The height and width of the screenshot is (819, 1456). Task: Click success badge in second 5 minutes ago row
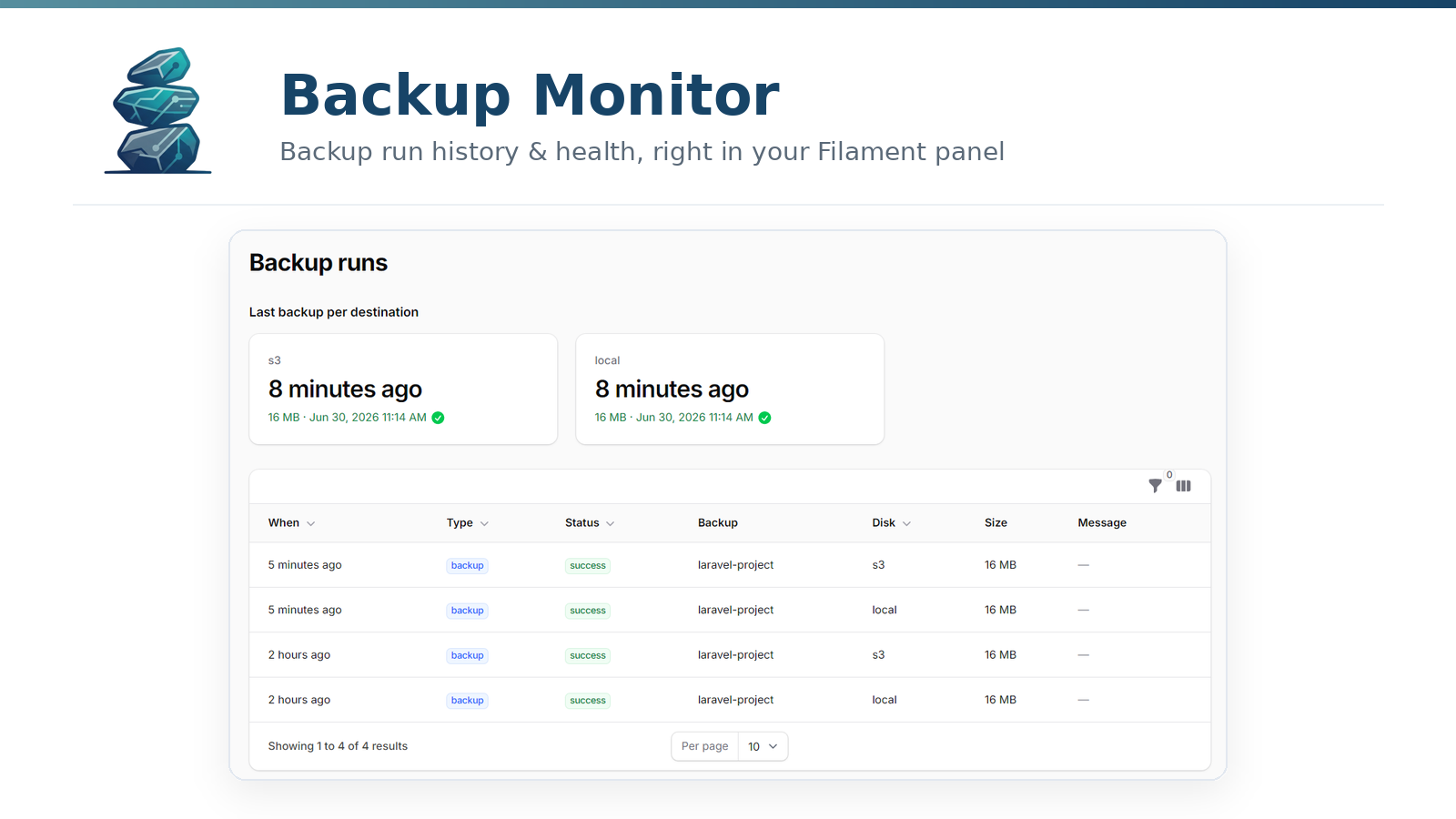point(588,611)
